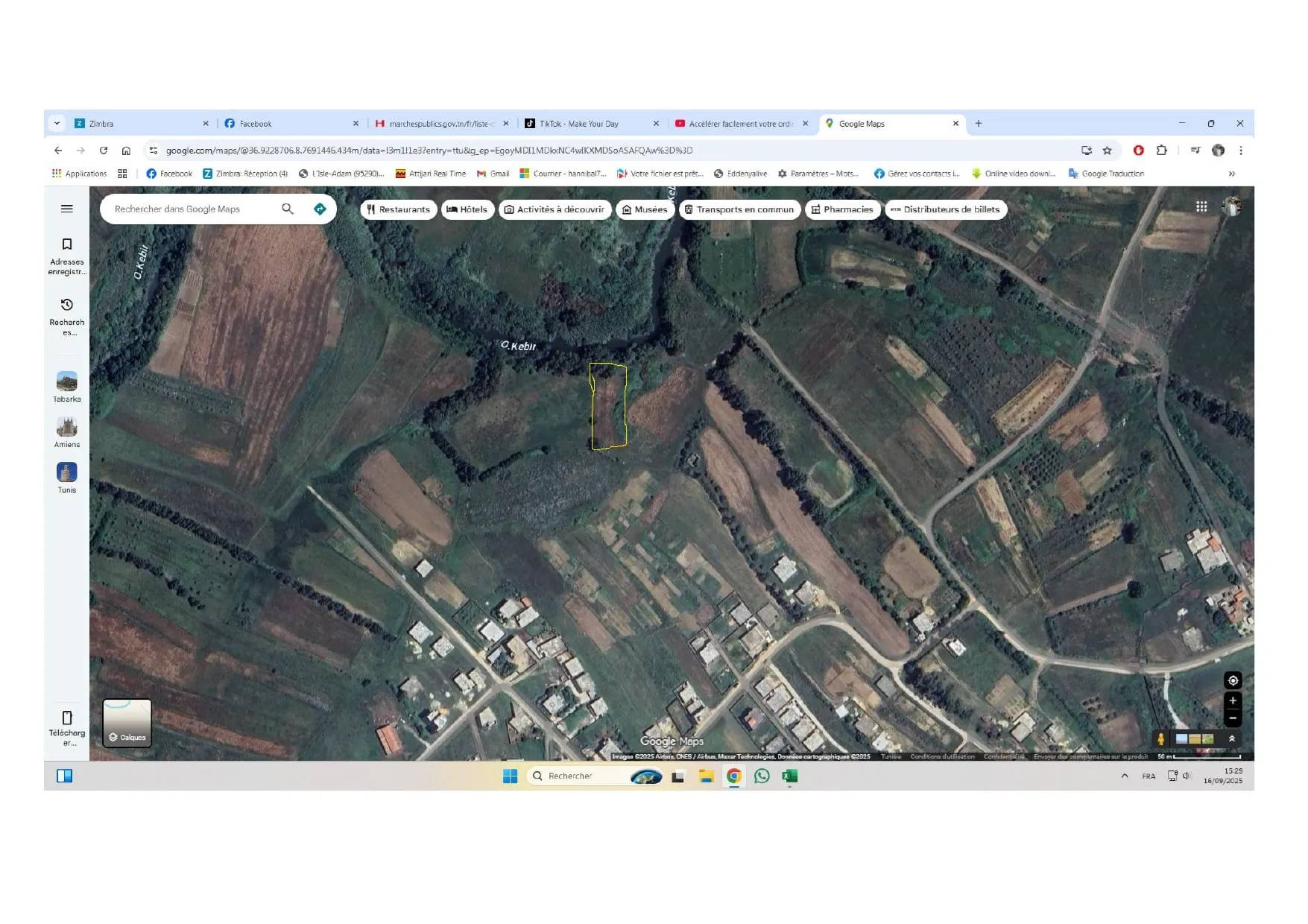Show more bookmarks double chevron
The height and width of the screenshot is (924, 1308).
pyautogui.click(x=1232, y=174)
